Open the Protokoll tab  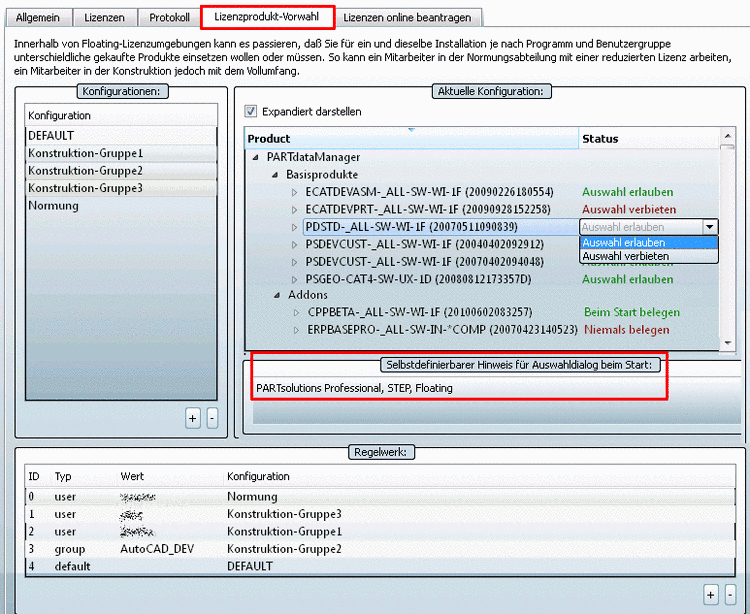click(x=169, y=18)
